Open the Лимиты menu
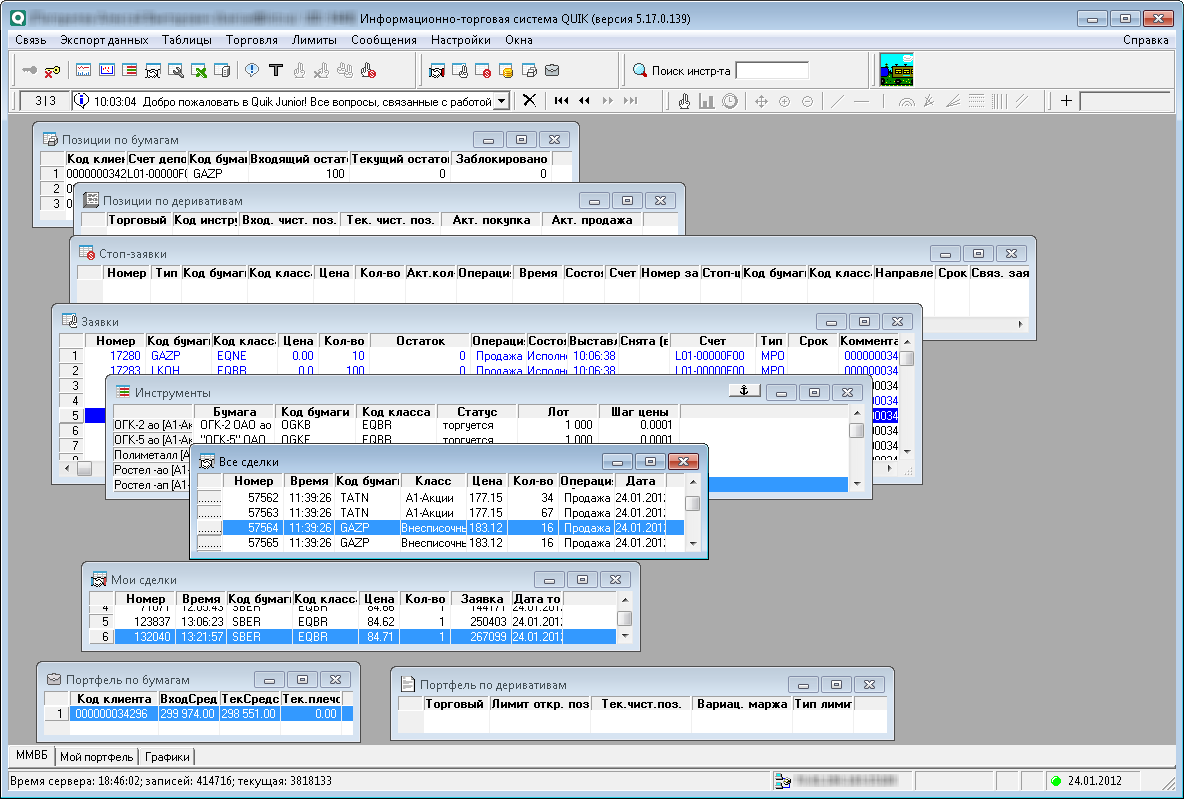Viewport: 1184px width, 799px height. tap(314, 40)
